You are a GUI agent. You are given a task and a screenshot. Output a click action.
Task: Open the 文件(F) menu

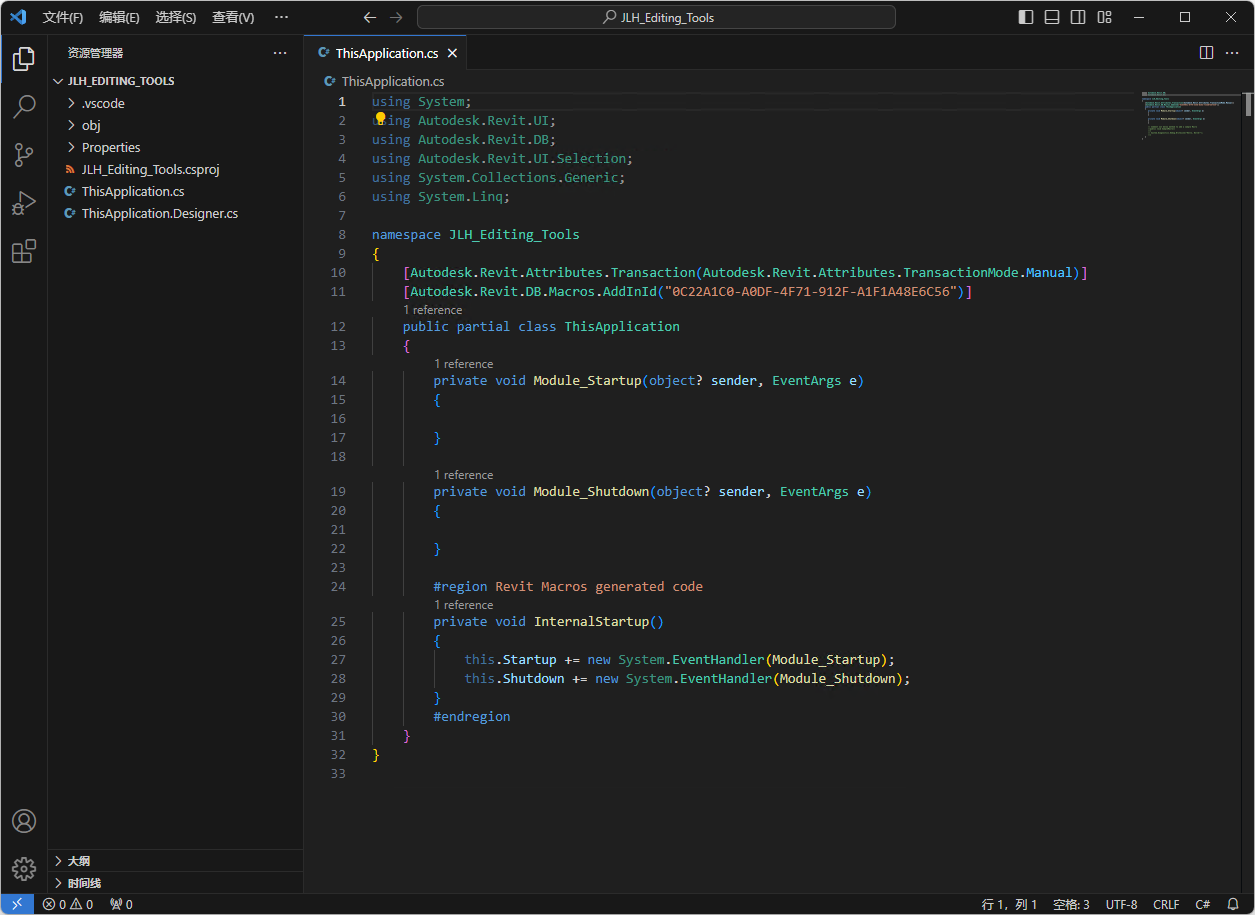coord(63,17)
